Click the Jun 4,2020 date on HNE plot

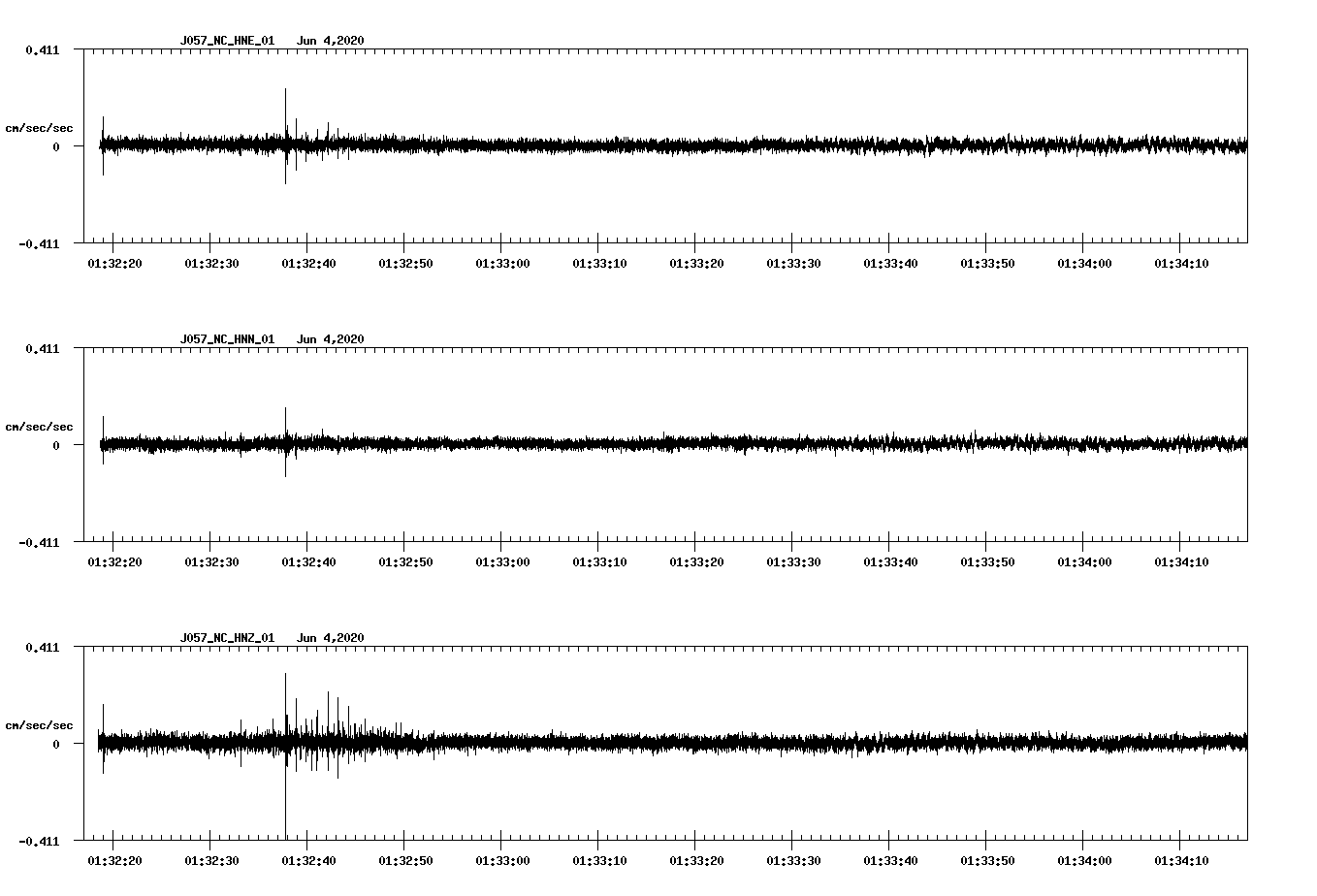pyautogui.click(x=331, y=41)
